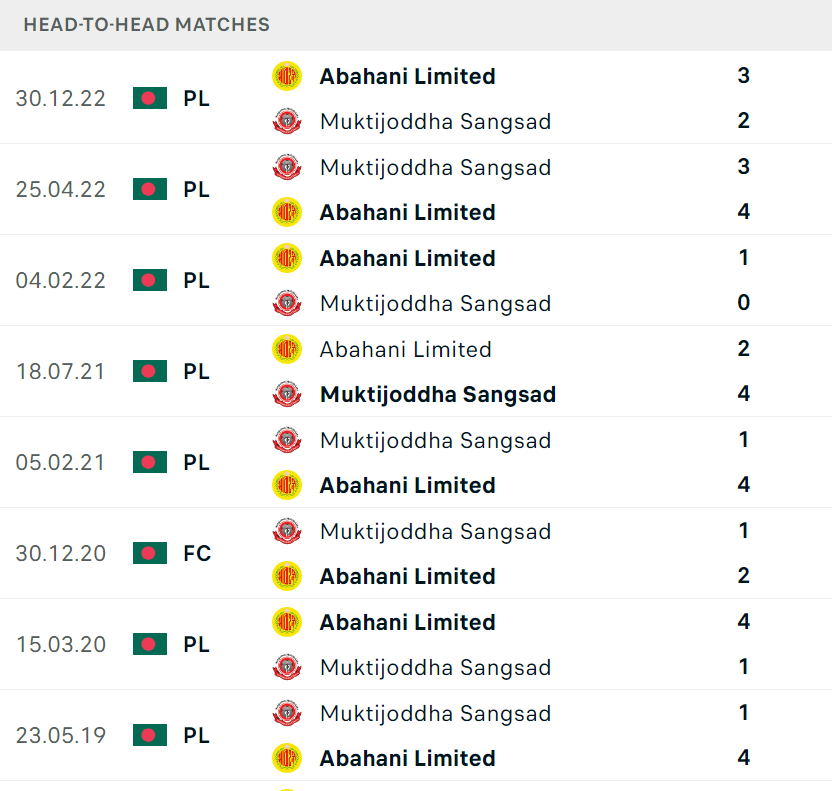Image resolution: width=832 pixels, height=791 pixels.
Task: Open Muktijoddha Sangsad from the 15.03.20 match
Action: pyautogui.click(x=436, y=668)
